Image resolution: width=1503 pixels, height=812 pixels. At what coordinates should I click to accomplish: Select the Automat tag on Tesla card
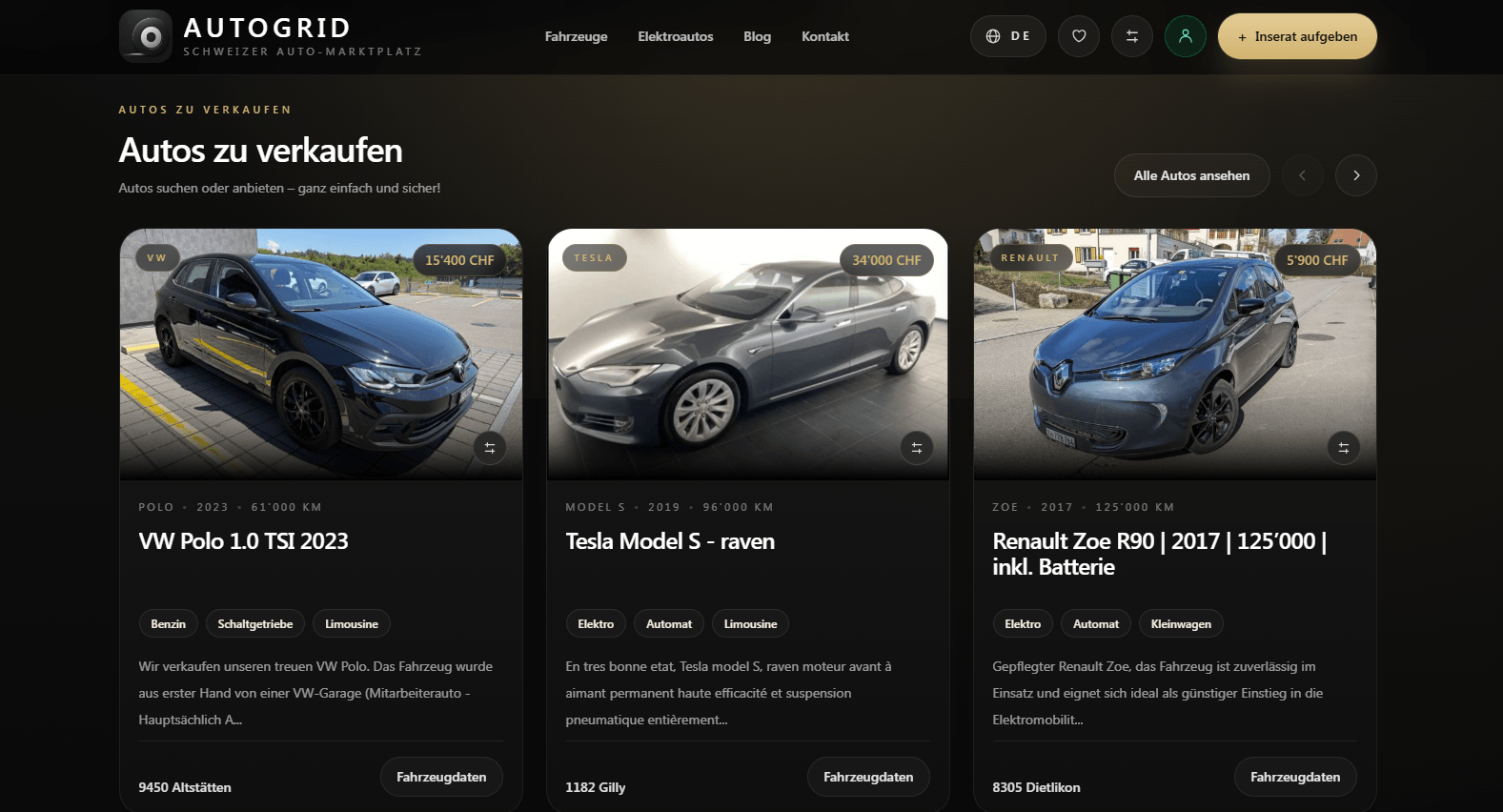point(669,624)
